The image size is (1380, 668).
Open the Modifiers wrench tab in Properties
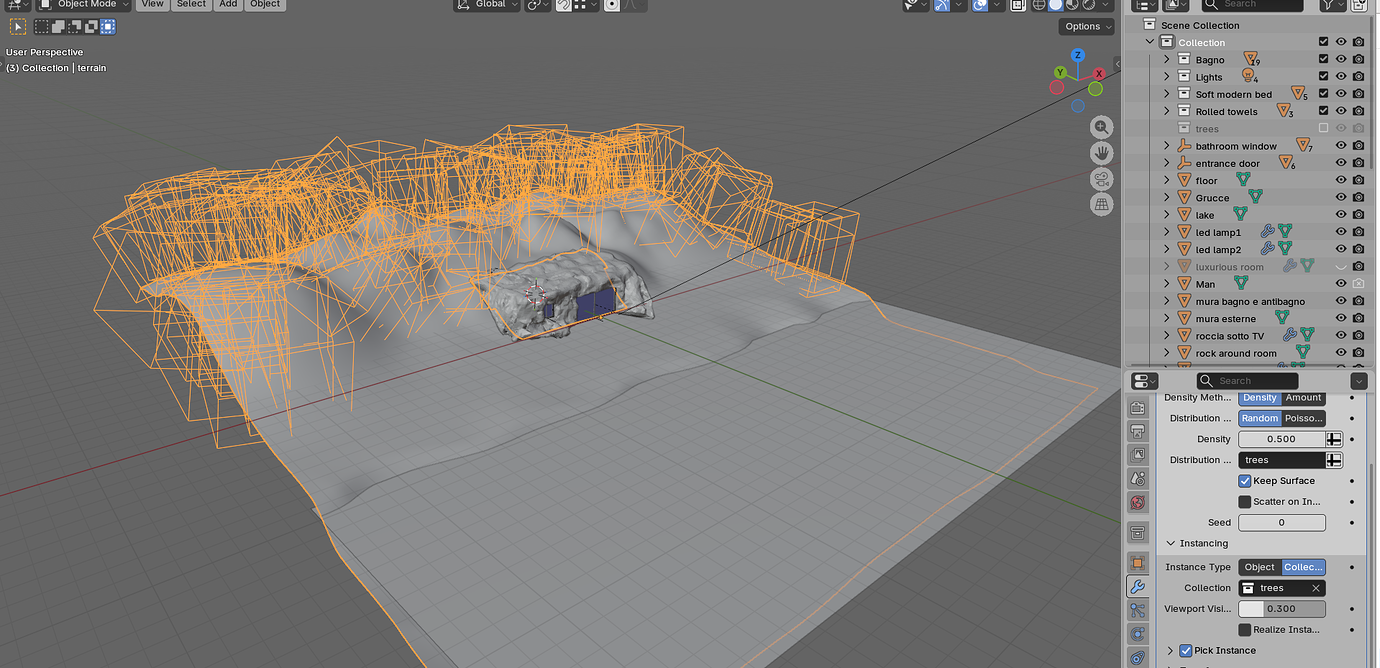coord(1137,587)
